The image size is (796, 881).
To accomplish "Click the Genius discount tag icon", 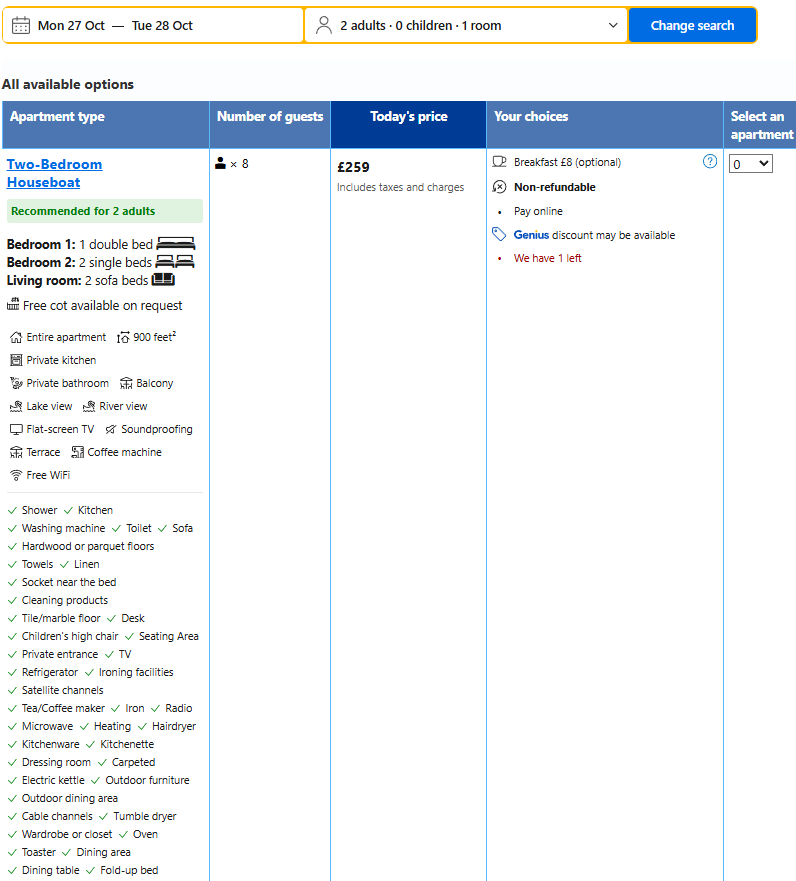I will [x=500, y=235].
